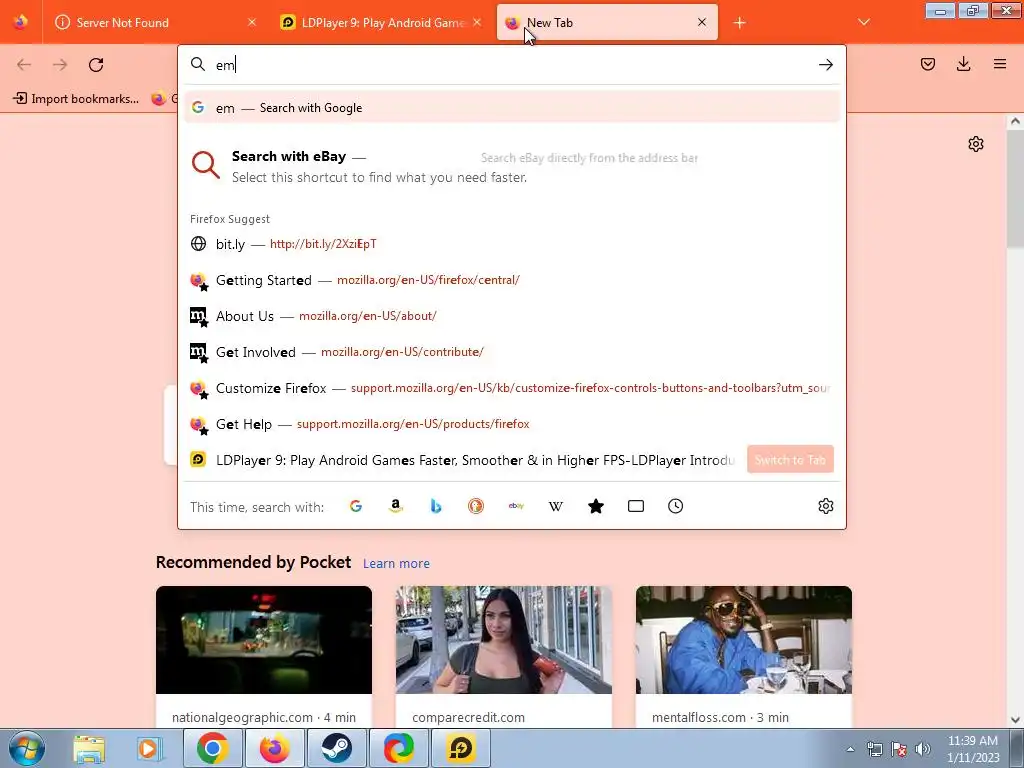Search this time with Bing icon
Image resolution: width=1024 pixels, height=768 pixels.
click(x=436, y=506)
